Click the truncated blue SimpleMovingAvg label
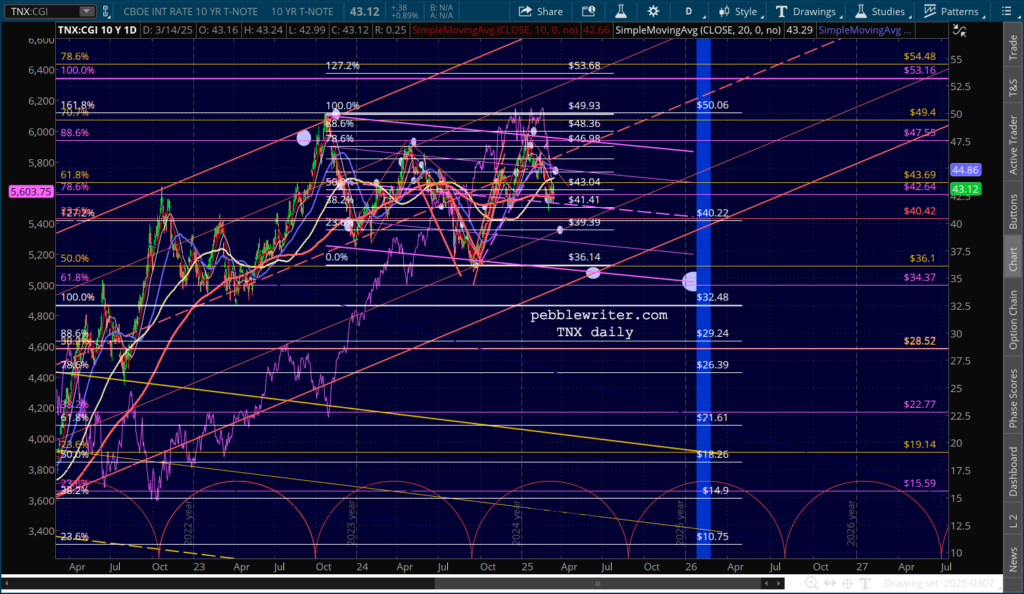The image size is (1024, 594). click(x=865, y=30)
